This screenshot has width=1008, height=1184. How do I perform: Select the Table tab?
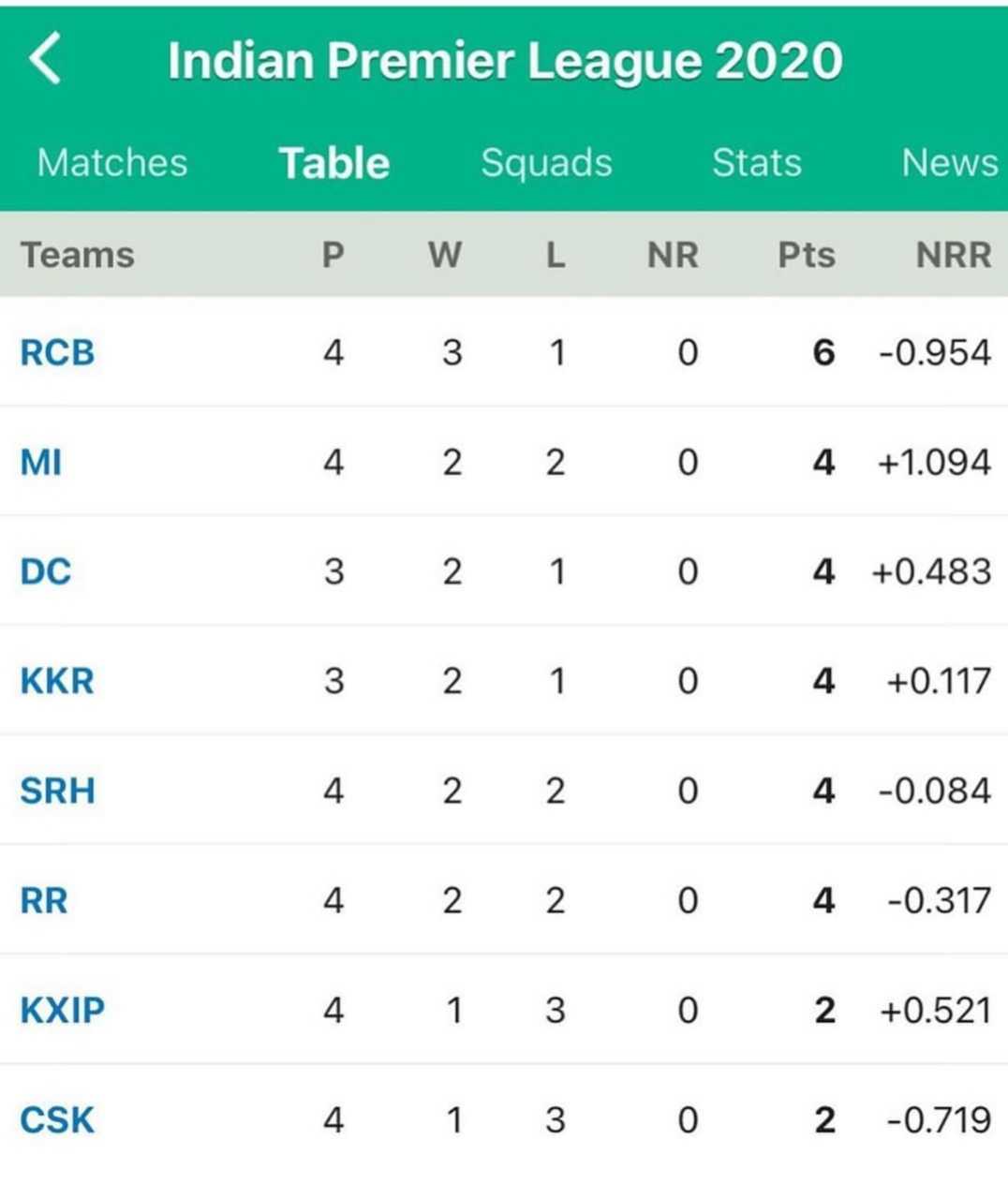click(334, 163)
